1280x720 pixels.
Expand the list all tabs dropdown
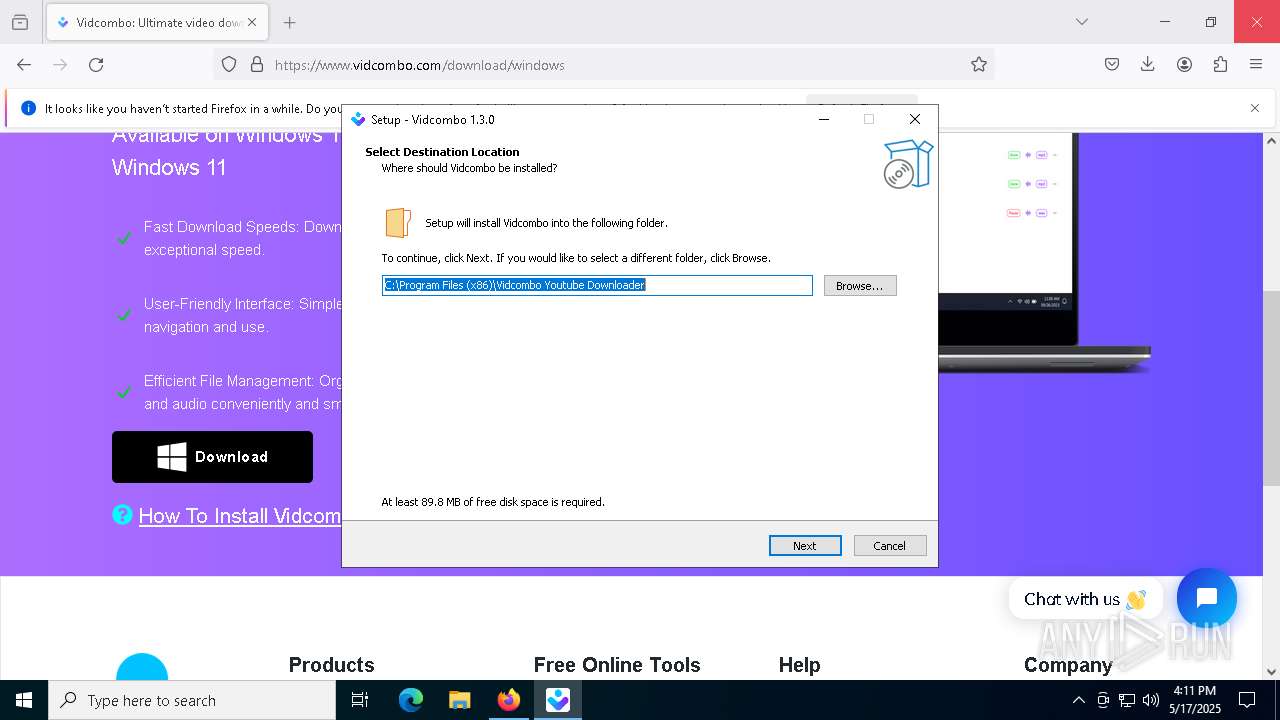(x=1082, y=22)
